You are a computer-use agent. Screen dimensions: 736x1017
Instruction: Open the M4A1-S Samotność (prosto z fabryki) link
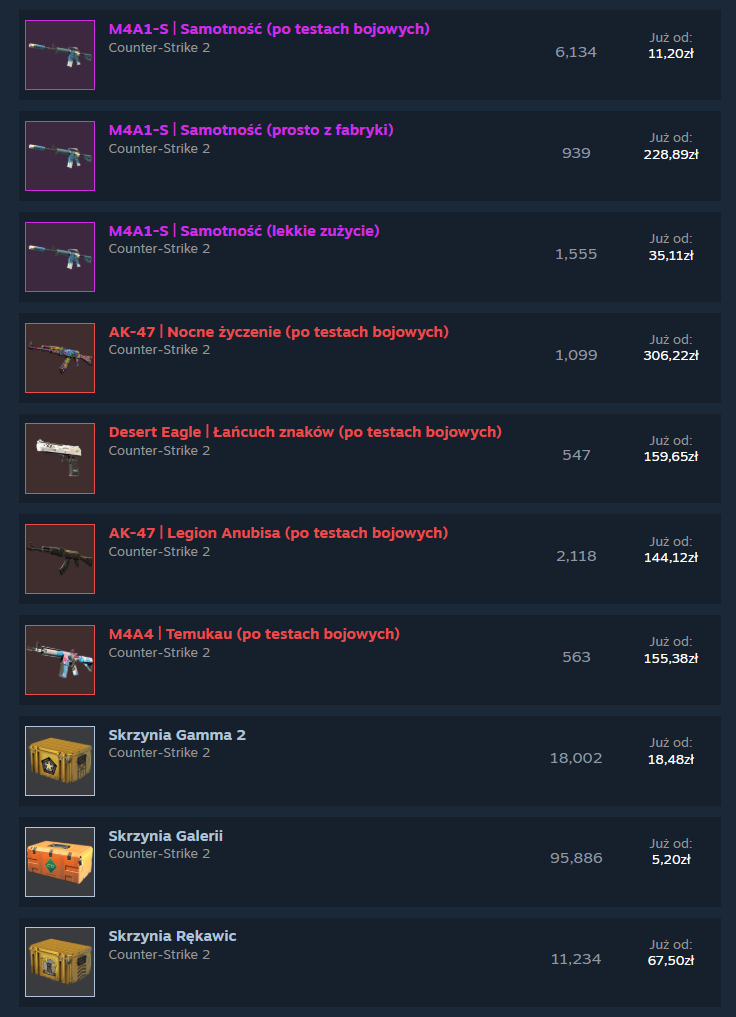pos(251,130)
